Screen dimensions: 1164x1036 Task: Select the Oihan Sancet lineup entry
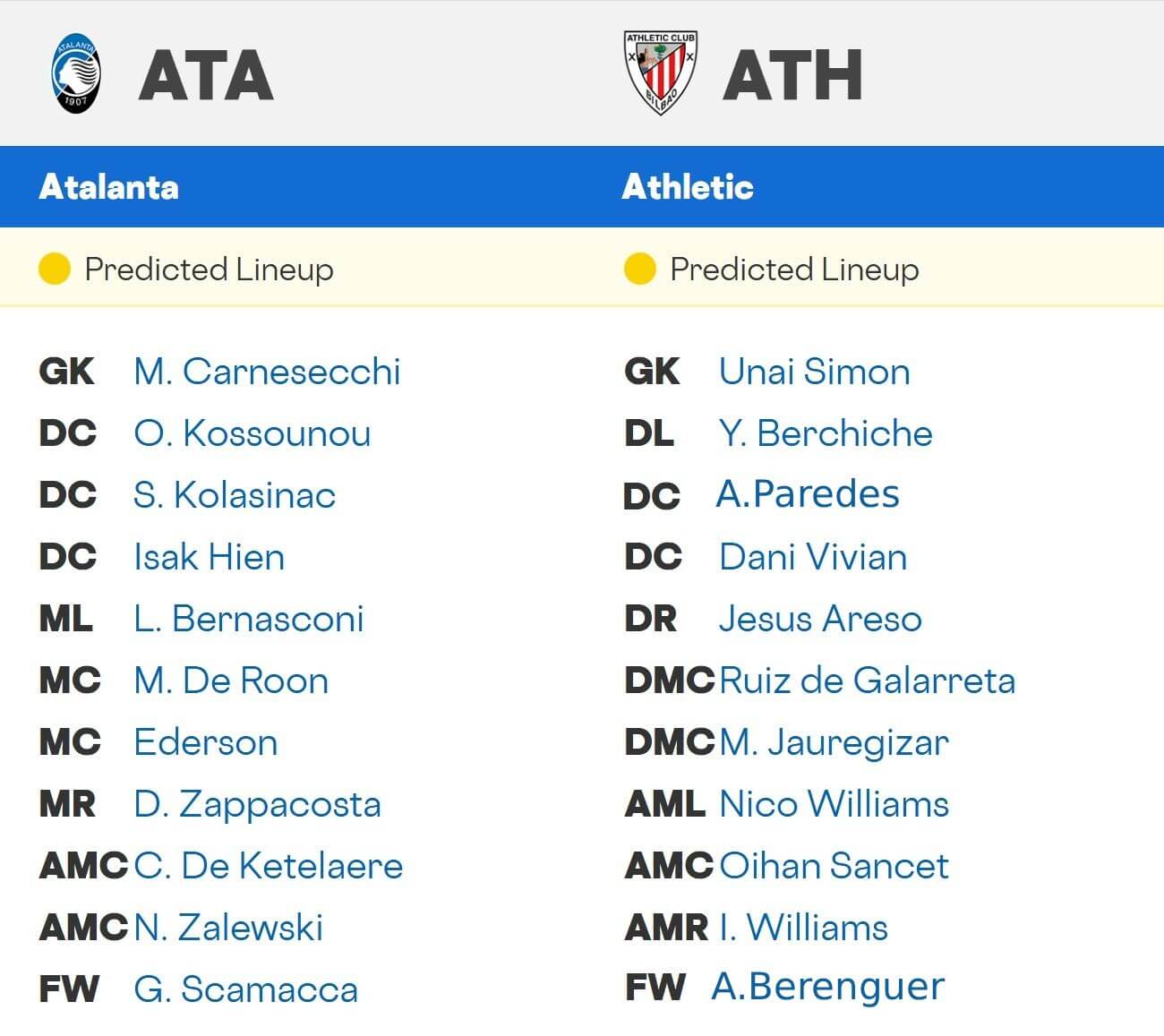coord(834,865)
